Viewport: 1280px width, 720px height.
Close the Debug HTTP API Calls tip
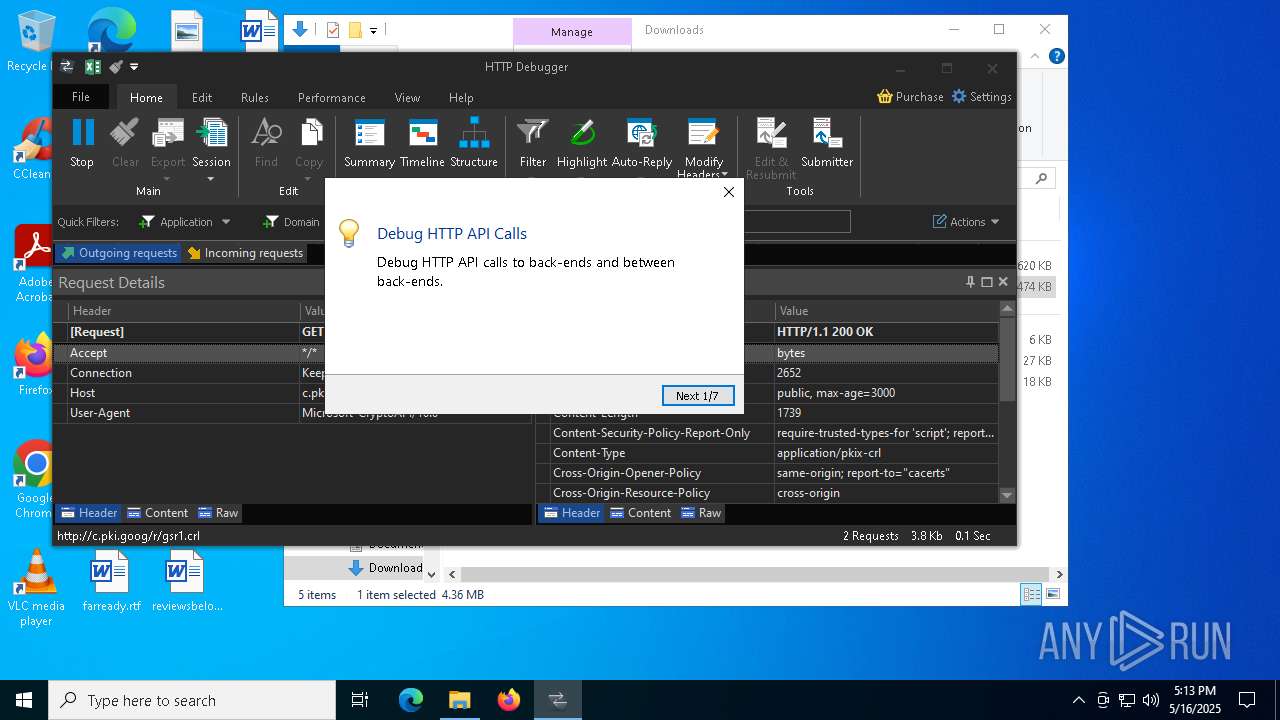point(729,192)
